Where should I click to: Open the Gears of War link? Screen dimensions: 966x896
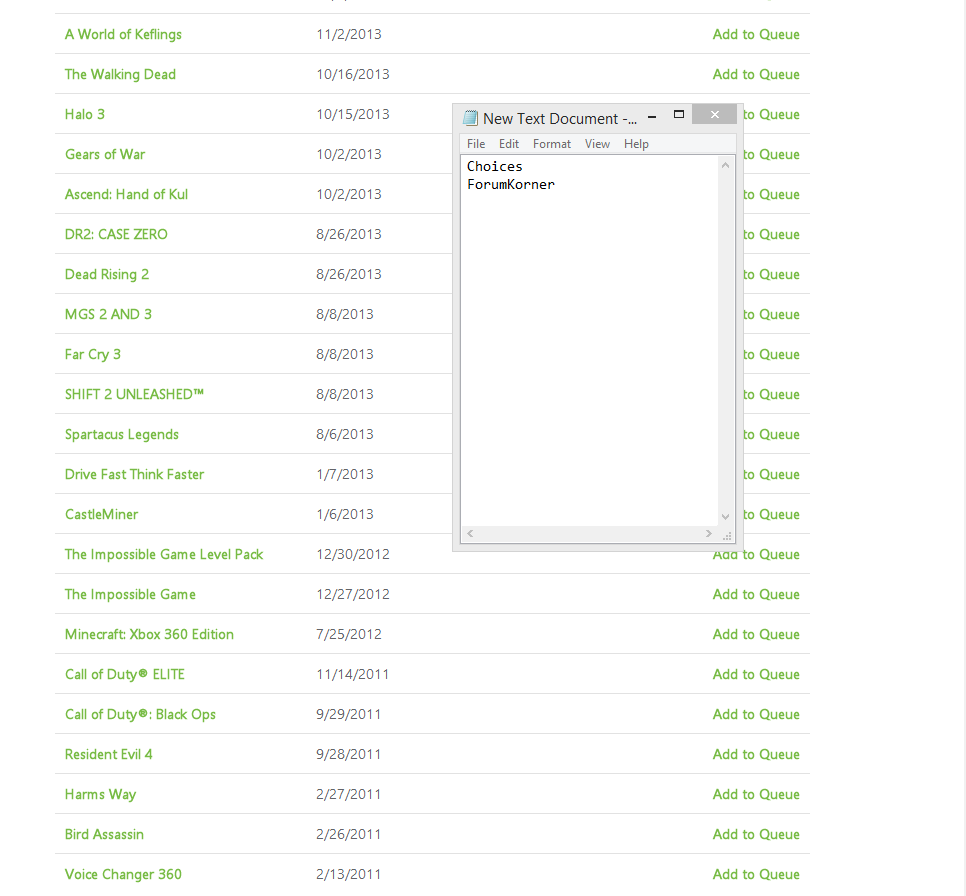pos(105,155)
